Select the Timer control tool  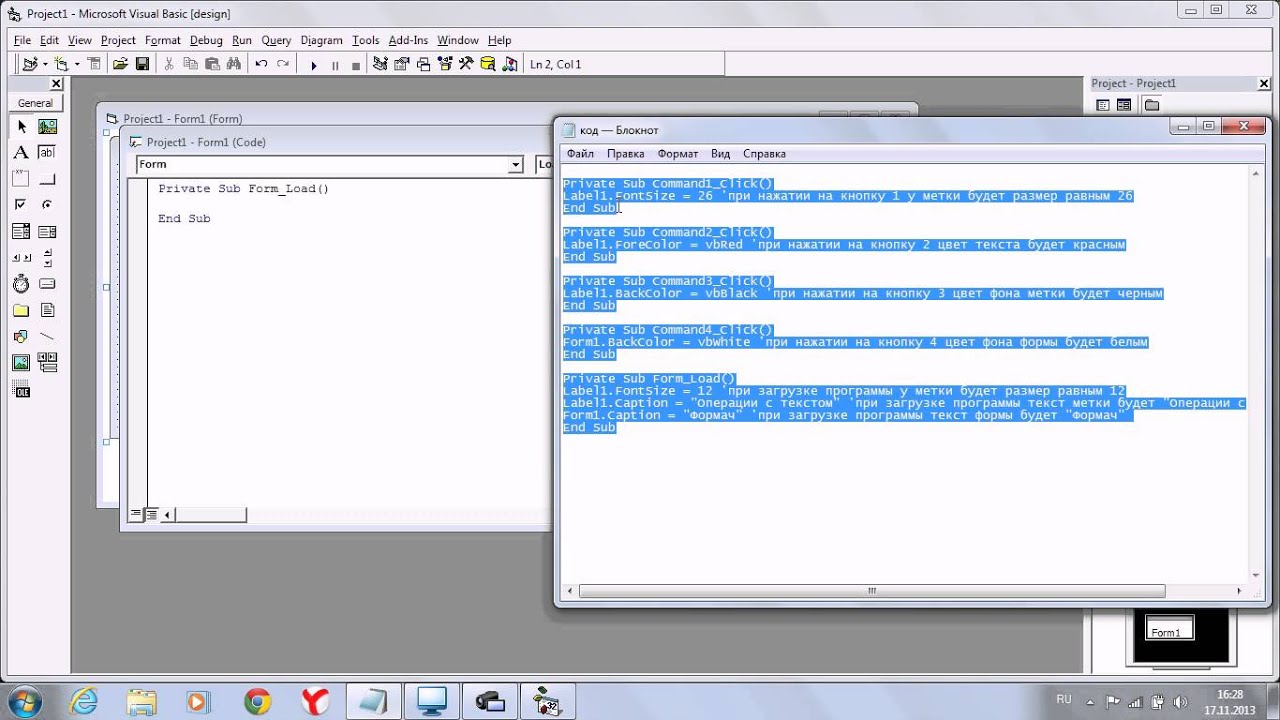point(21,284)
